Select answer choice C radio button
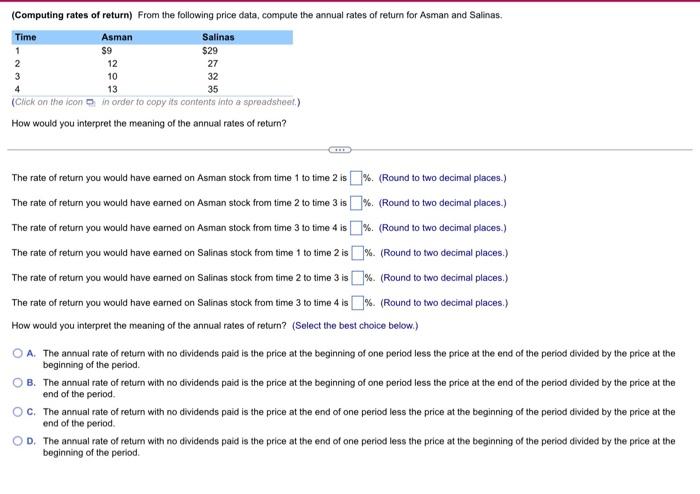 (17, 412)
